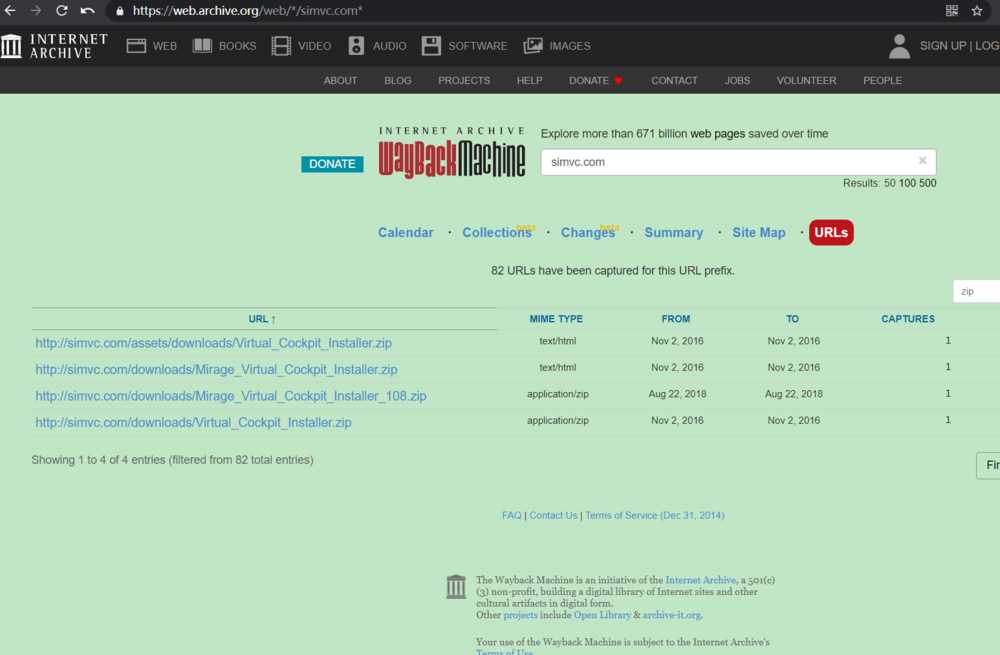This screenshot has height=655, width=1000.
Task: Open the Internet Archive footer link
Action: pyautogui.click(x=700, y=580)
